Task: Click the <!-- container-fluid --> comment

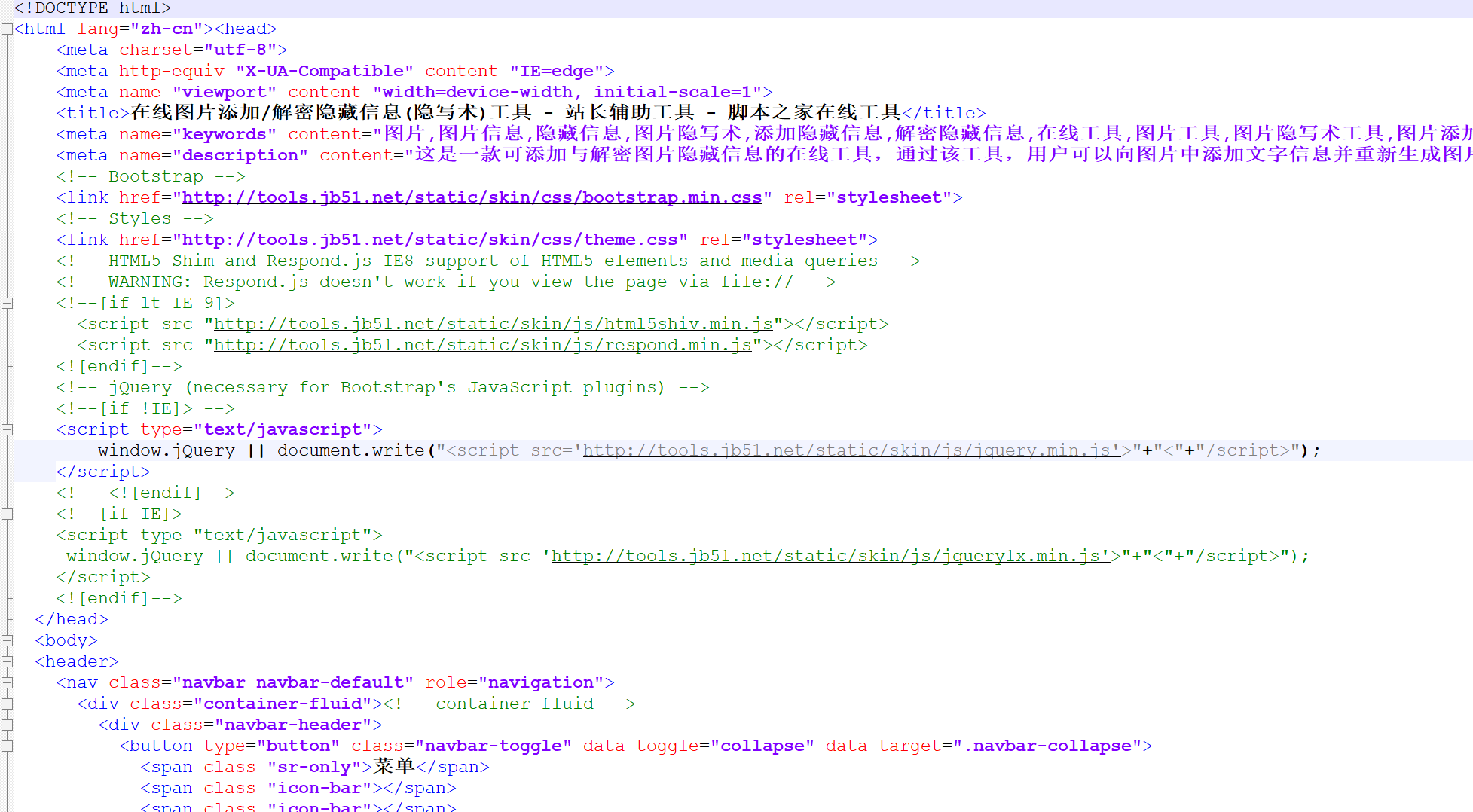Action: [x=509, y=704]
